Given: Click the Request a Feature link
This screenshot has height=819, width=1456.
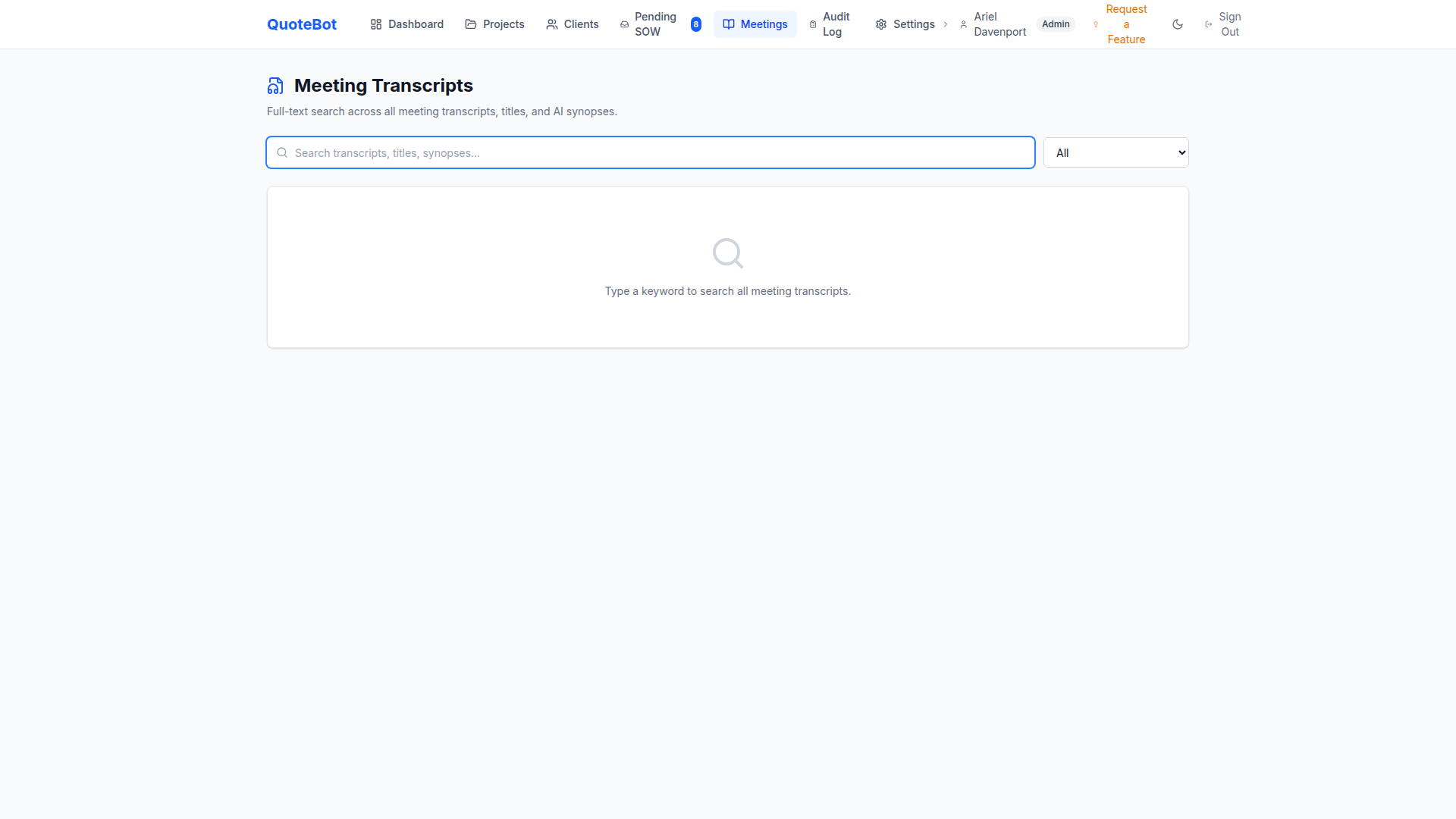Looking at the screenshot, I should pos(1125,24).
